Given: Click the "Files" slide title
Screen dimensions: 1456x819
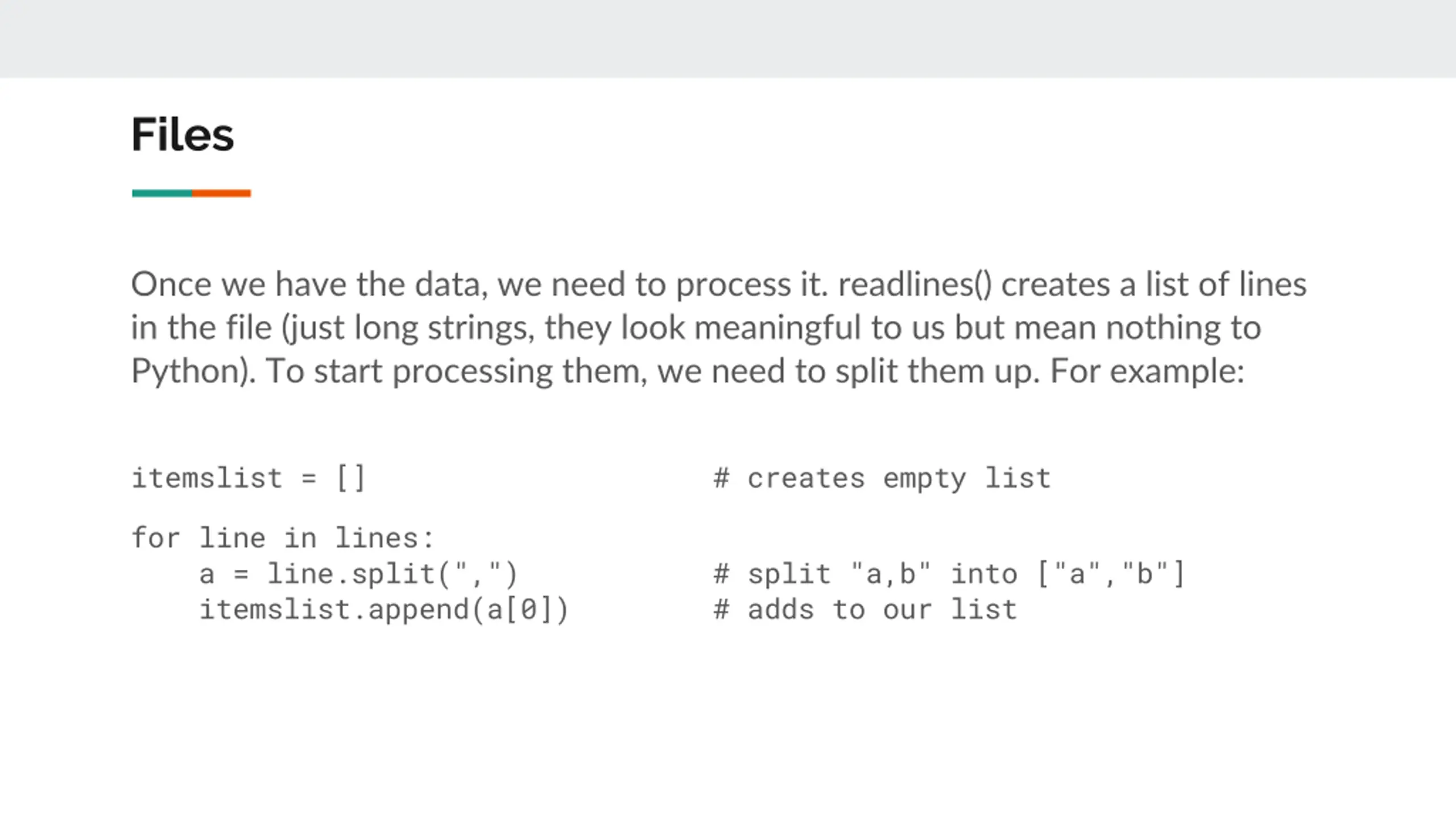Looking at the screenshot, I should (183, 135).
